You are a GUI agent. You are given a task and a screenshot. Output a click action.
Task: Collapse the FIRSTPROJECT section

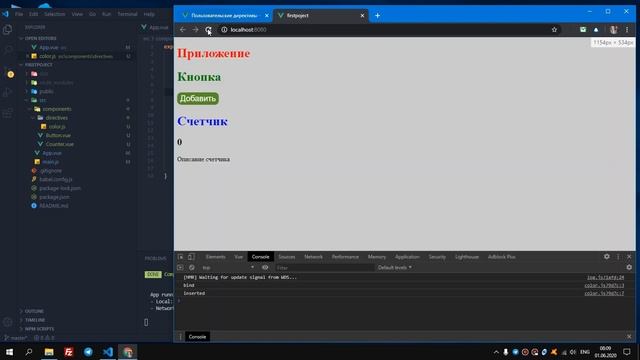point(38,64)
